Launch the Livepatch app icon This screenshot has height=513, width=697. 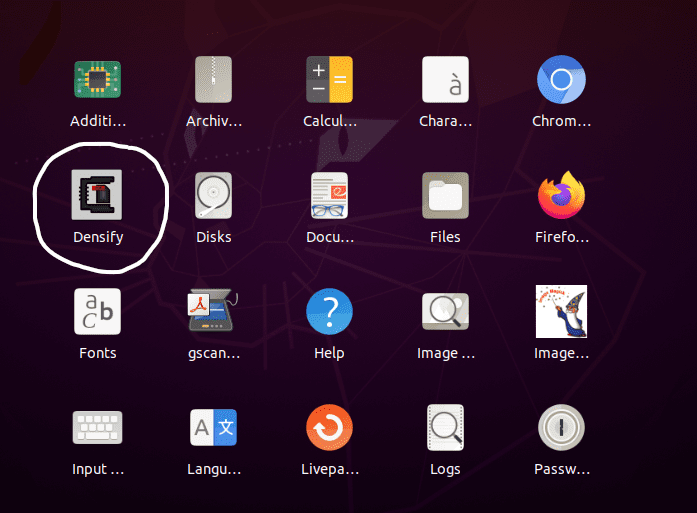[x=329, y=427]
